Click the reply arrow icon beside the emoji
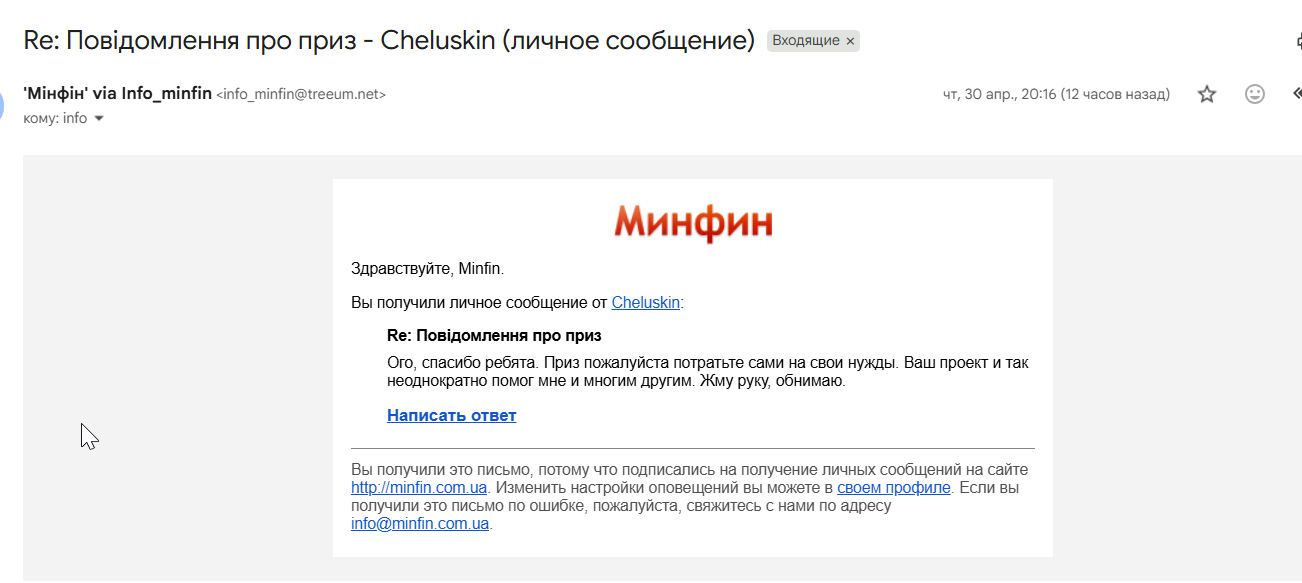Screen dimensions: 1302x583 point(1297,94)
